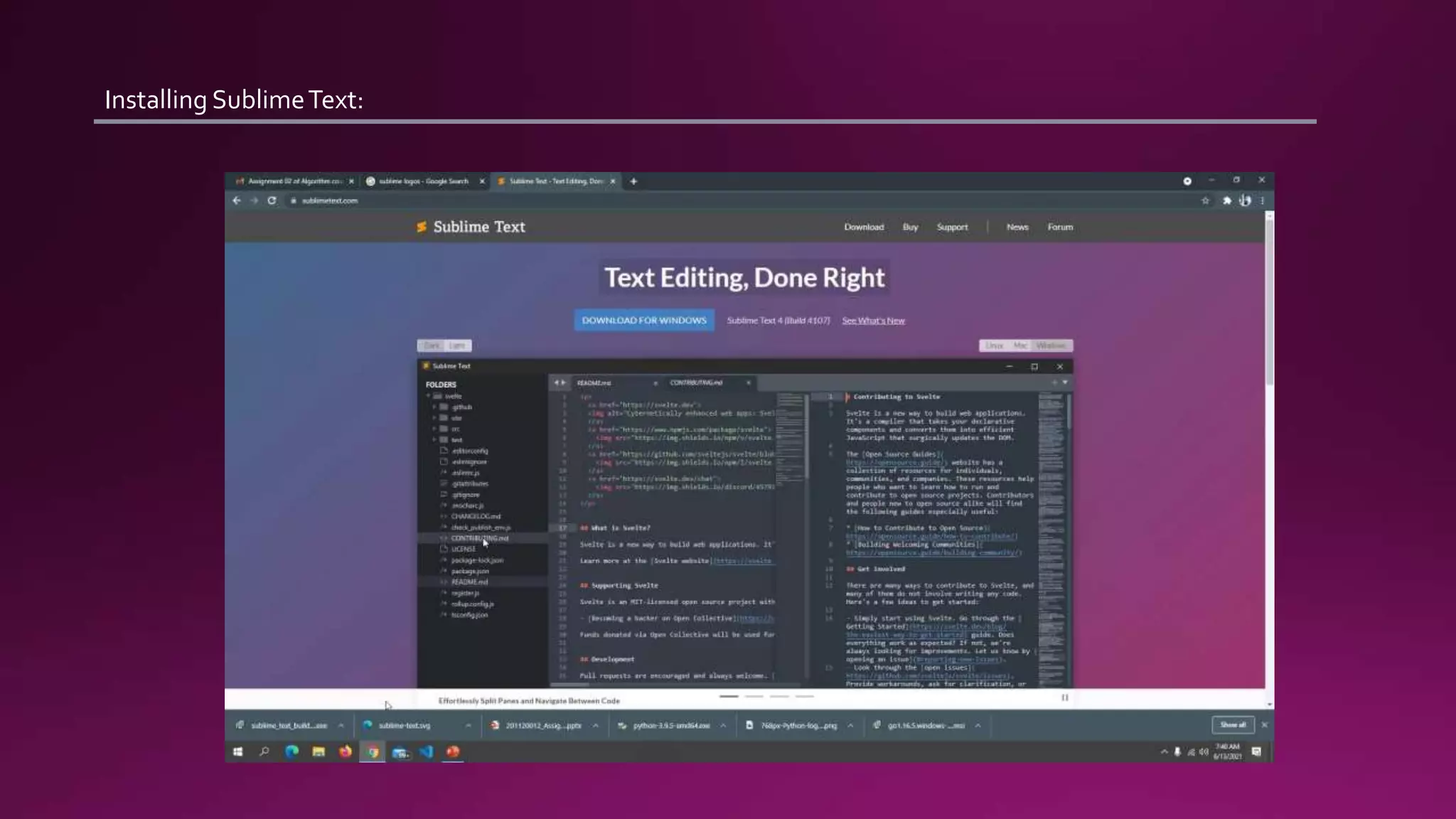1456x819 pixels.
Task: Expand the test folder in preview sidebar
Action: (x=434, y=440)
